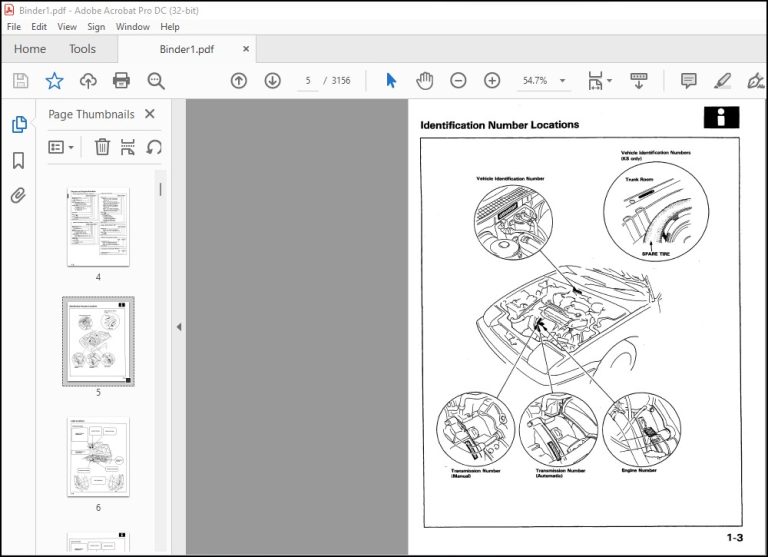Click the Save file icon

pyautogui.click(x=20, y=80)
